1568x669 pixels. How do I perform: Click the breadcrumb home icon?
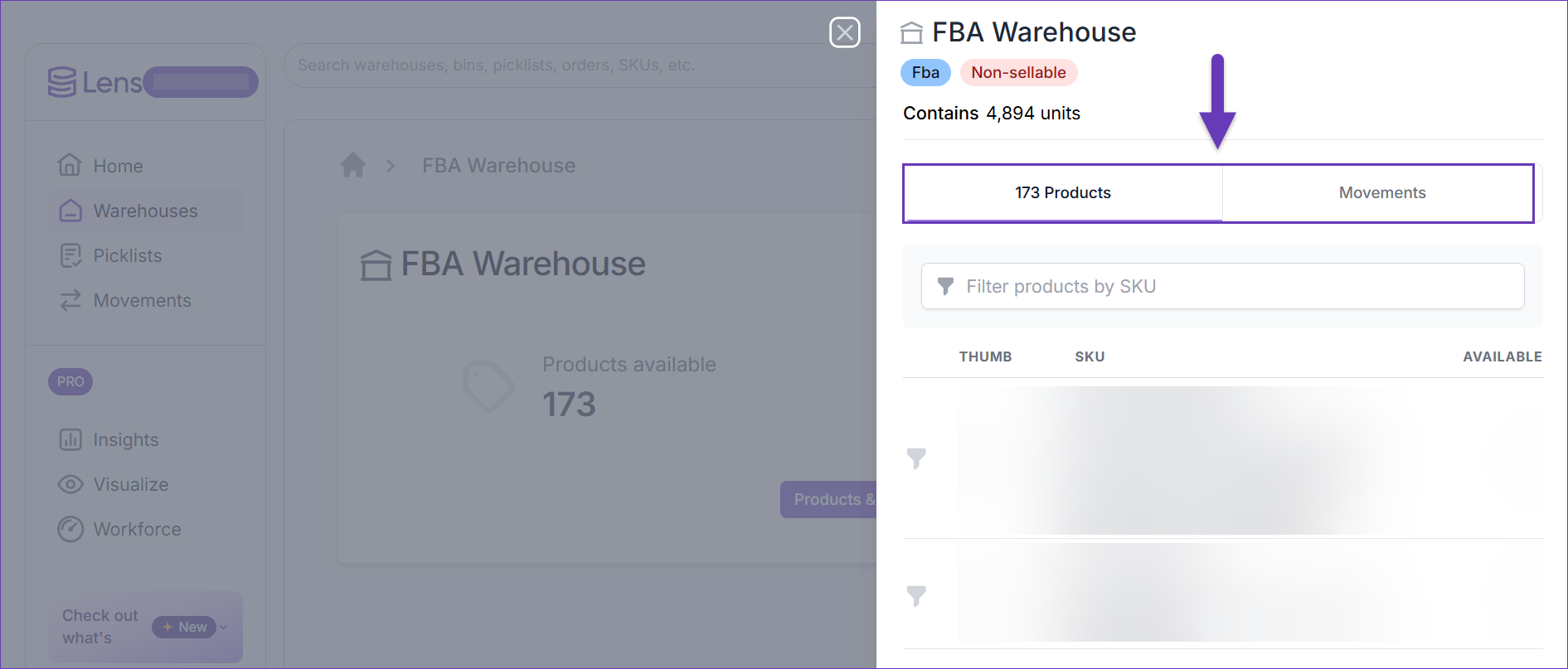point(353,165)
